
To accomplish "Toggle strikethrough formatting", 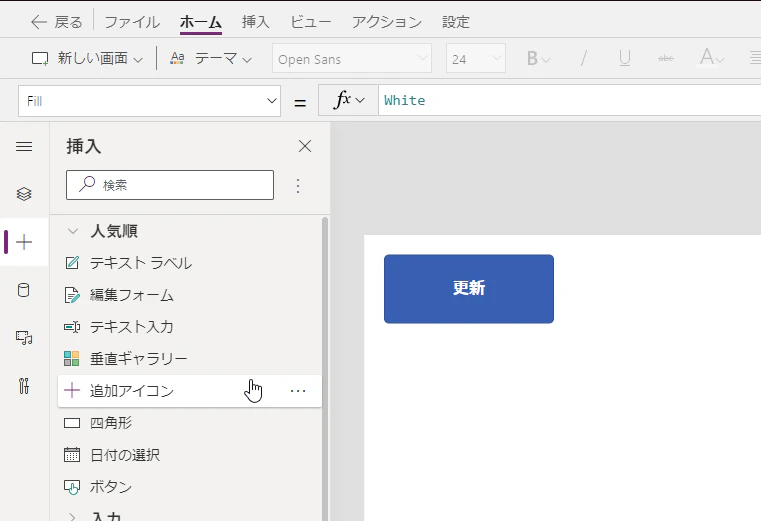I will (666, 59).
